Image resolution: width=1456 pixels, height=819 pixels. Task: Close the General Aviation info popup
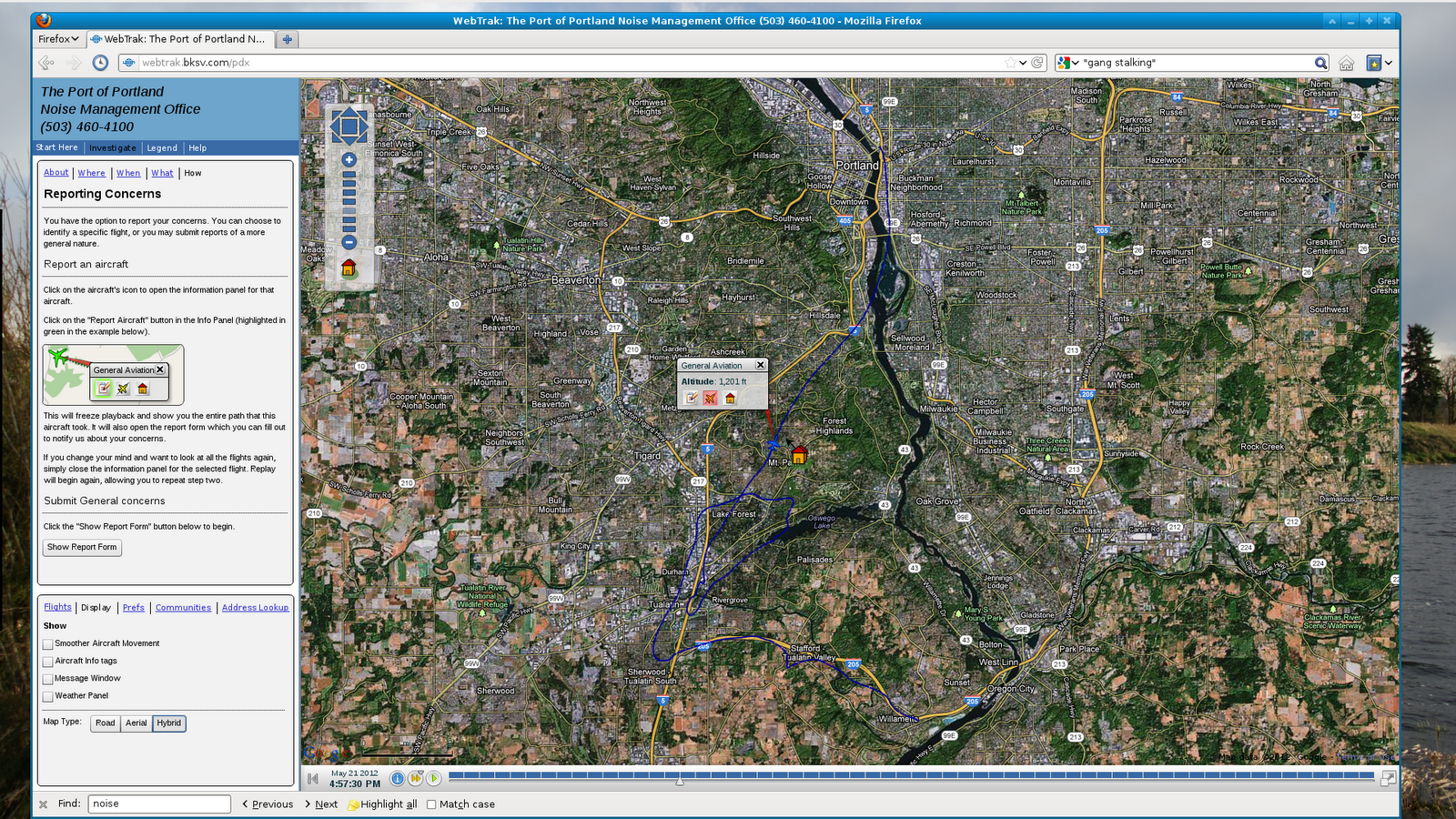pyautogui.click(x=761, y=365)
